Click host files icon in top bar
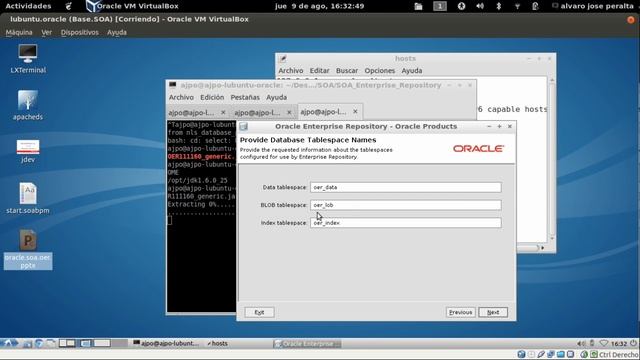 pos(418,6)
